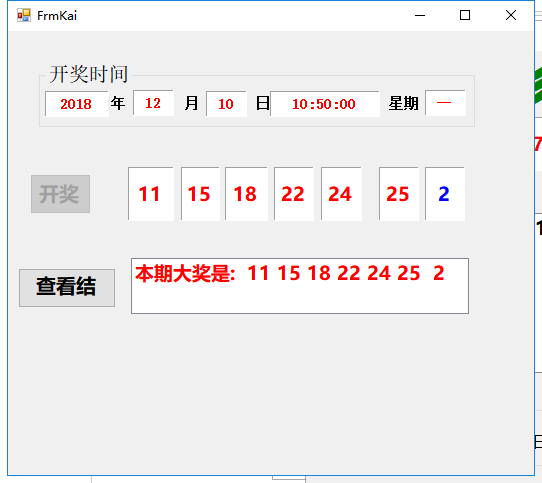Image resolution: width=542 pixels, height=483 pixels.
Task: Click the FrmKai window app icon
Action: (x=24, y=15)
